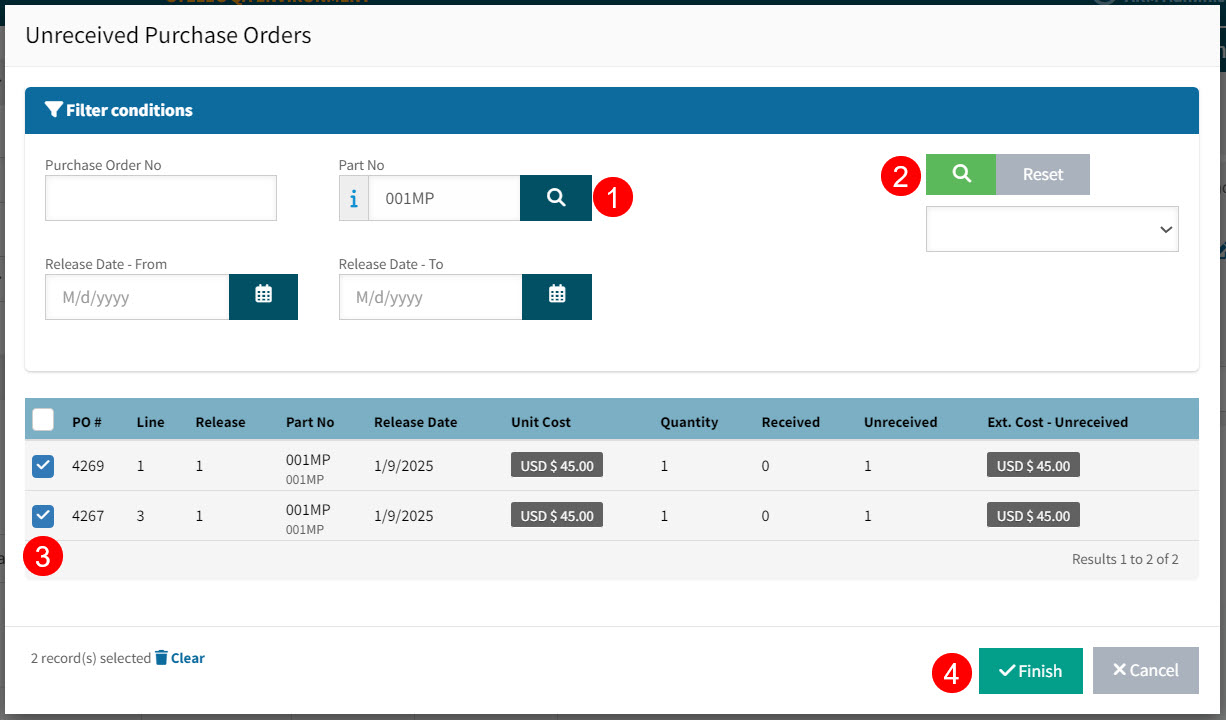Image resolution: width=1226 pixels, height=720 pixels.
Task: Sort by the PO # column header
Action: [x=87, y=422]
